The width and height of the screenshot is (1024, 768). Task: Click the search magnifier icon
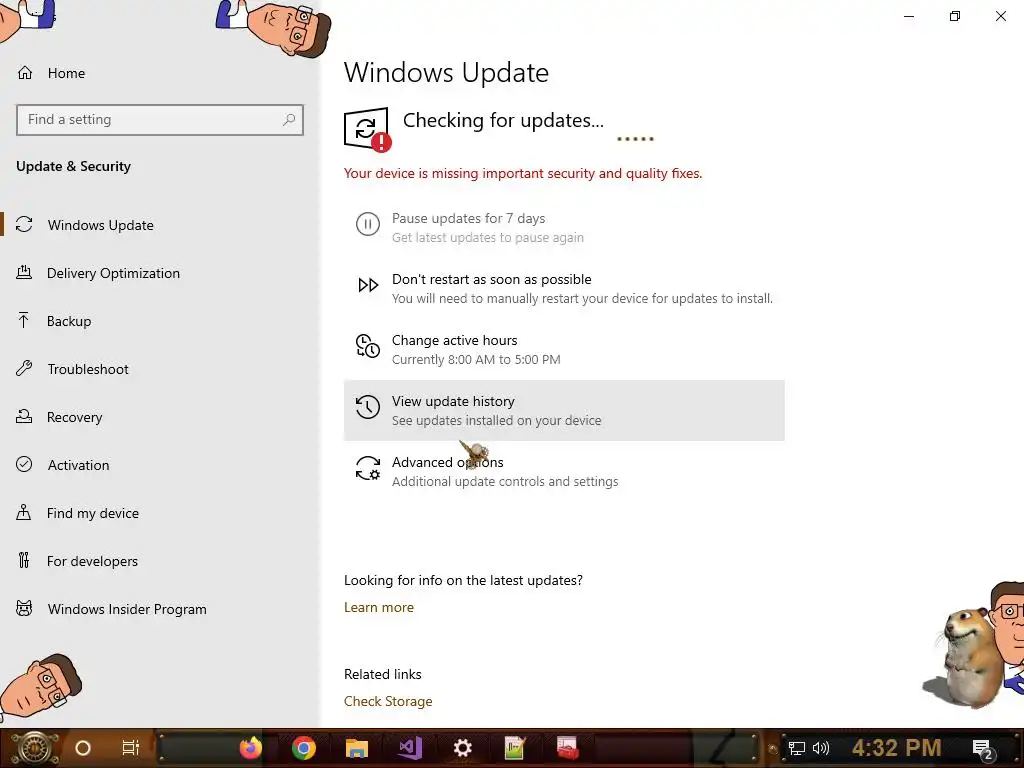(289, 120)
